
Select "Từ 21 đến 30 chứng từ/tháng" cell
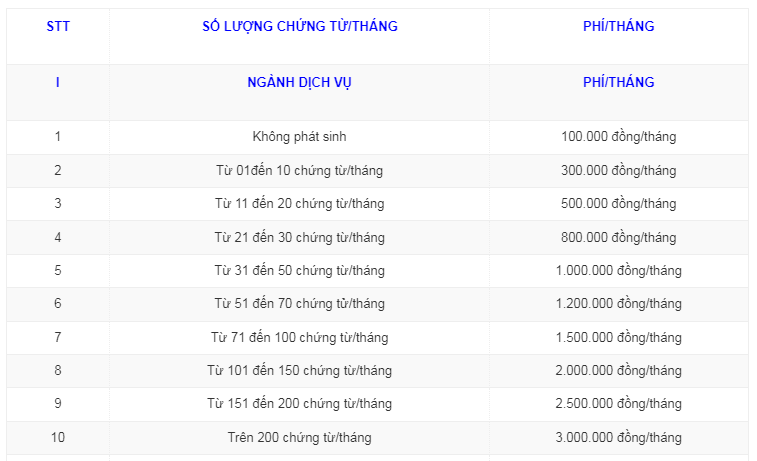click(x=299, y=238)
